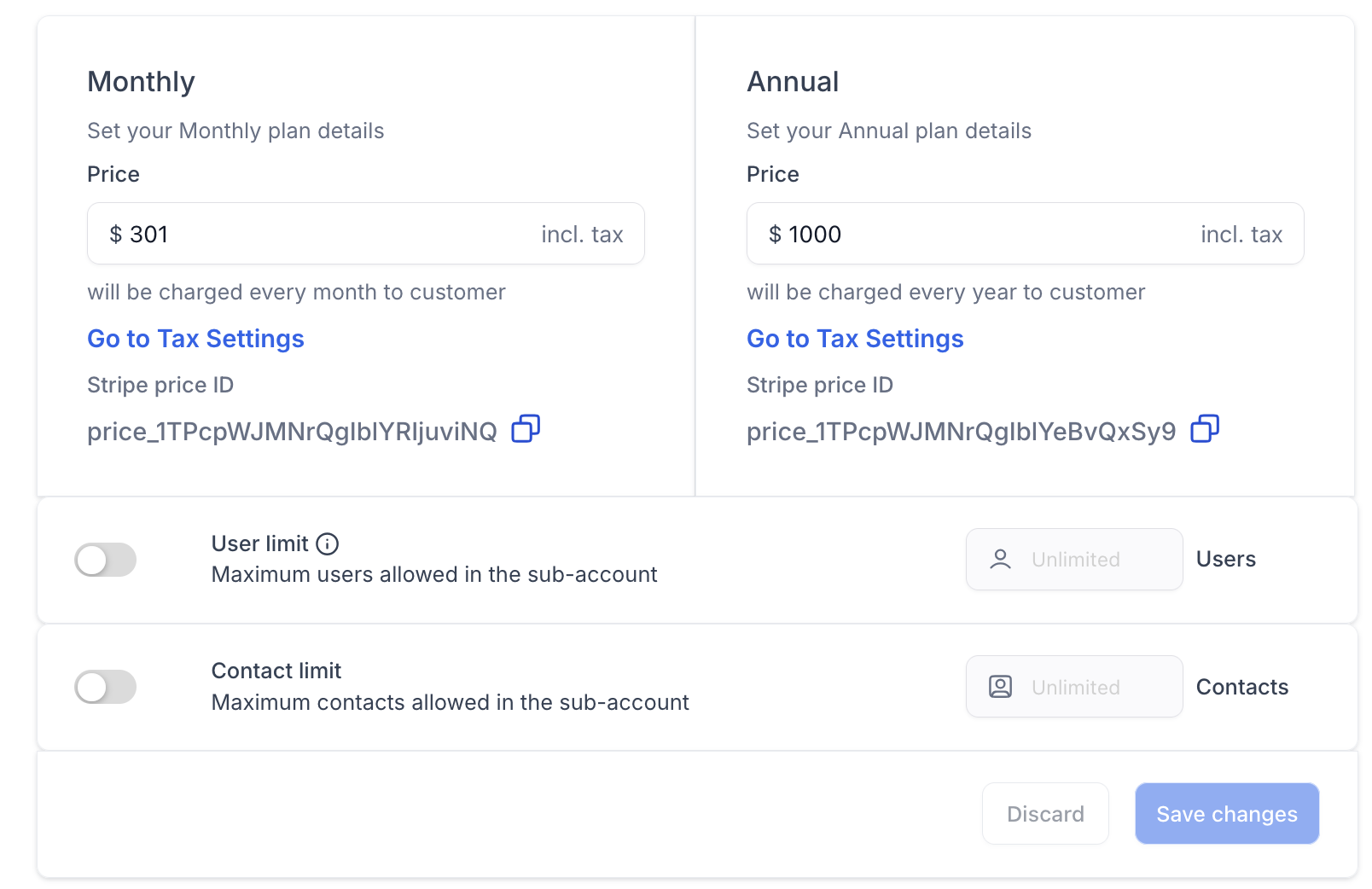
Task: Click the User limit label text
Action: [x=259, y=543]
